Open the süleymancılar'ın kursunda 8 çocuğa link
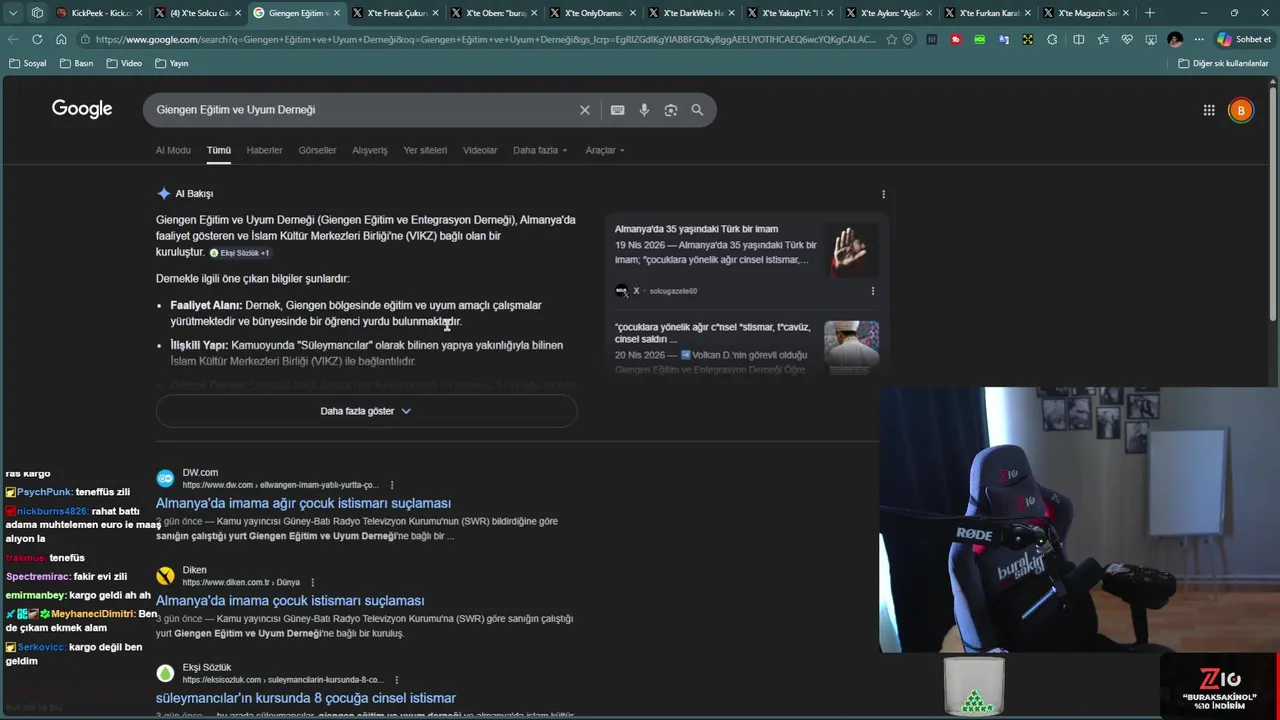The height and width of the screenshot is (720, 1280). 306,698
